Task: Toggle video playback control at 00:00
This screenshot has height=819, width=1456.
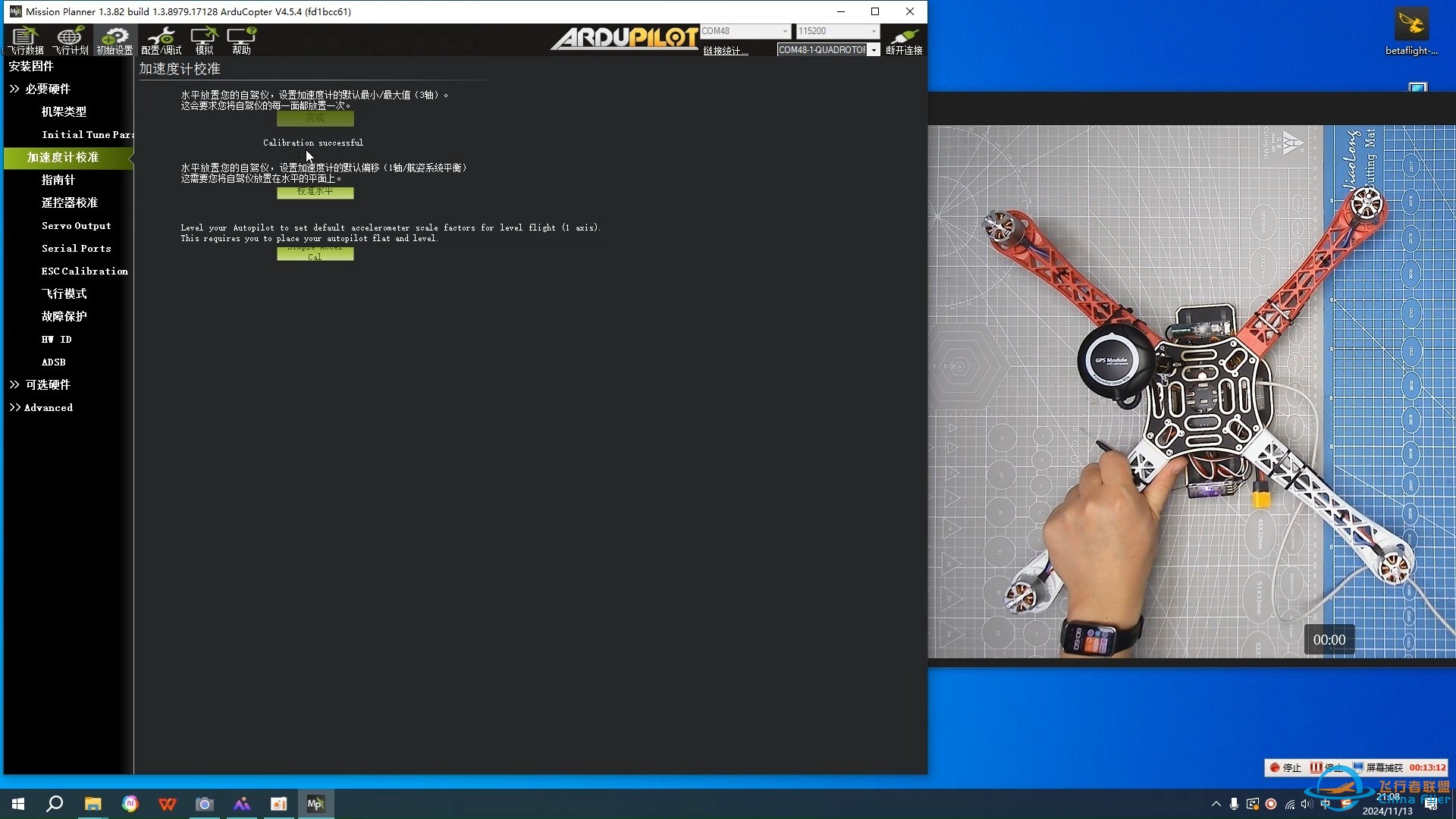Action: coord(1329,638)
